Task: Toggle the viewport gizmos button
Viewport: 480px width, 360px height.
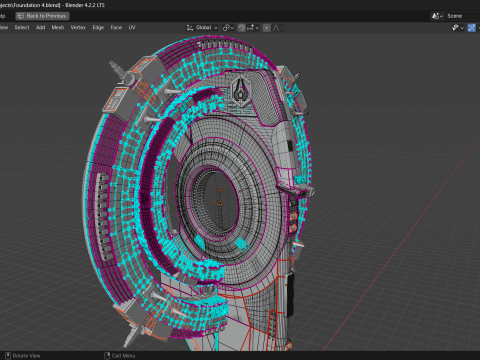Action: point(471,28)
